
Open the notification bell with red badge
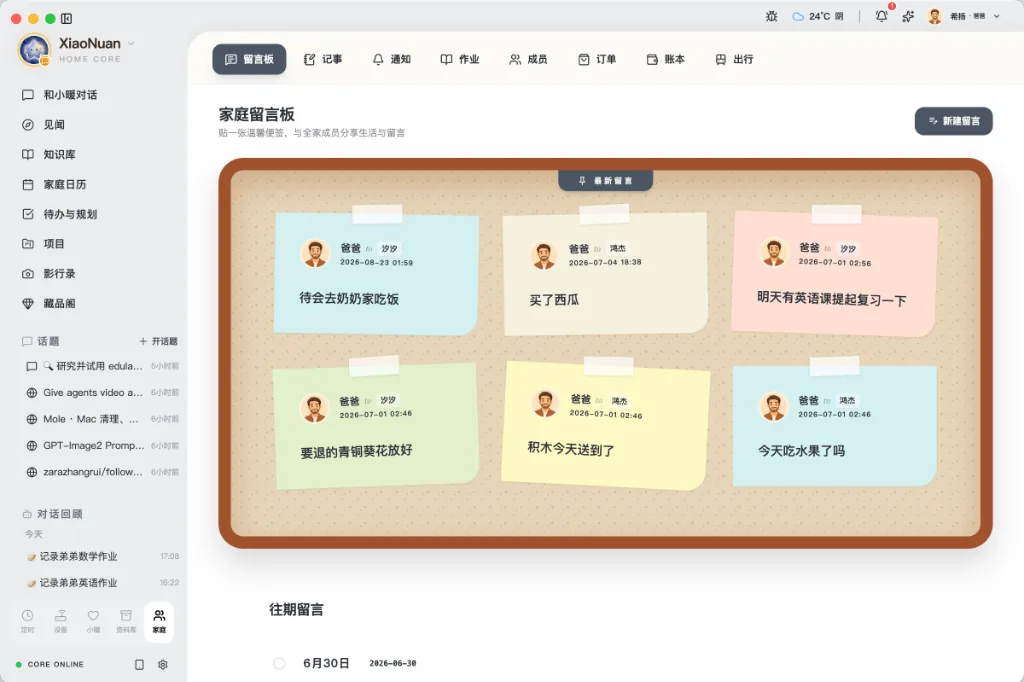(882, 16)
